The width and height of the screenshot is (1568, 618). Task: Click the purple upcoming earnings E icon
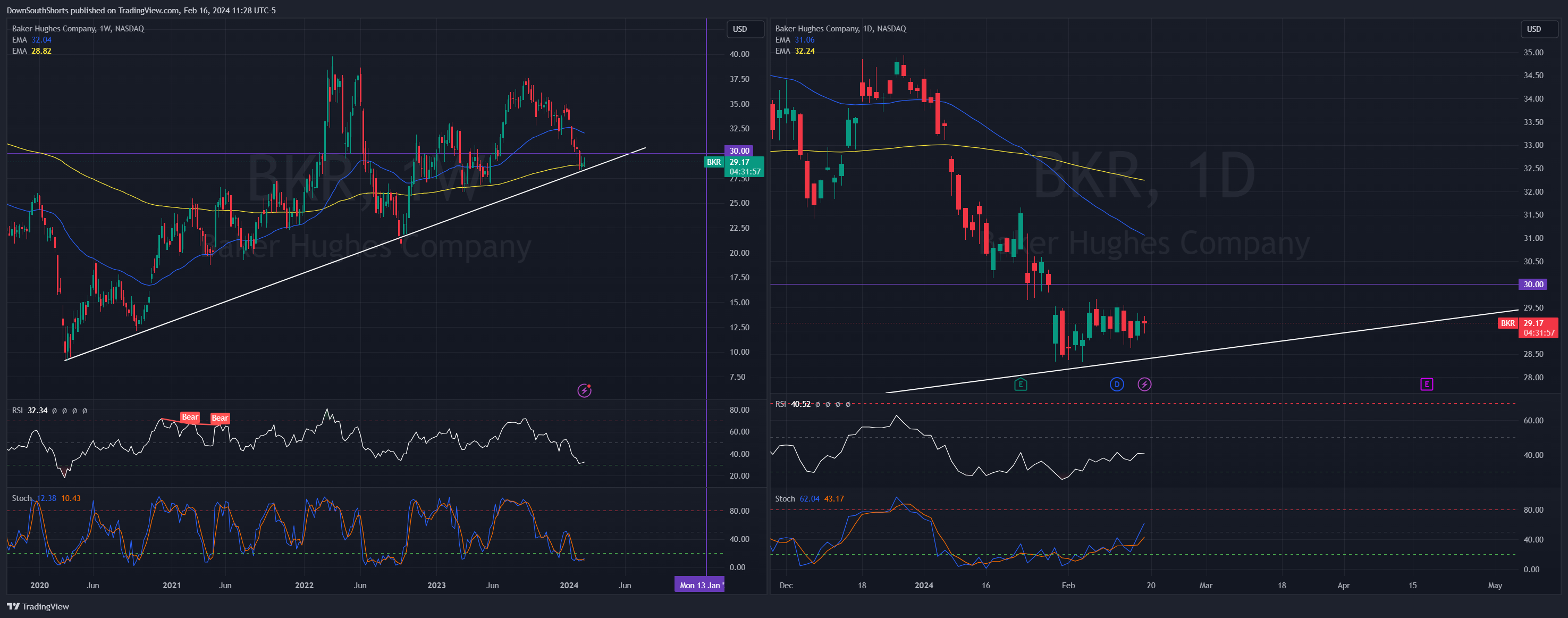click(1426, 384)
